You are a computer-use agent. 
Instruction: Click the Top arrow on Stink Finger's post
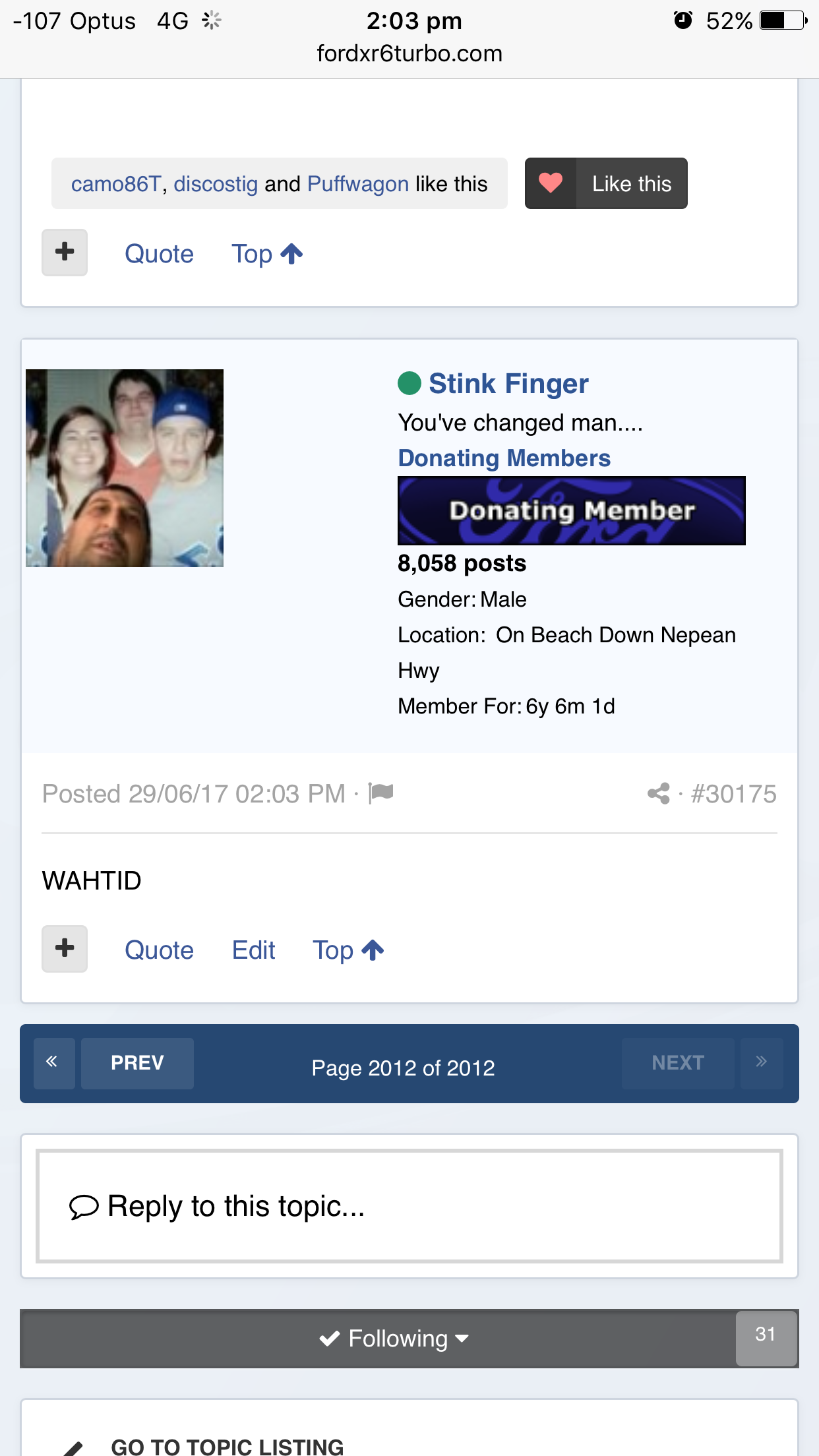pyautogui.click(x=348, y=950)
